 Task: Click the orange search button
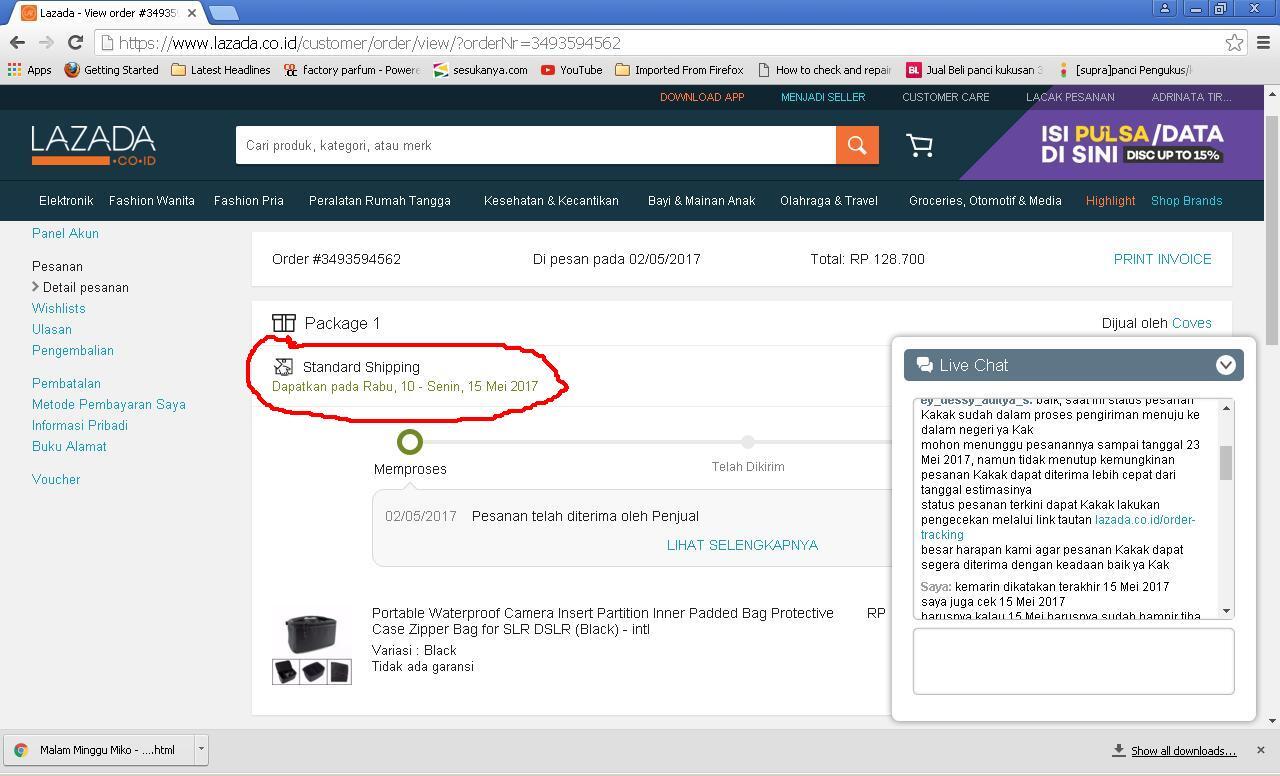[x=857, y=145]
